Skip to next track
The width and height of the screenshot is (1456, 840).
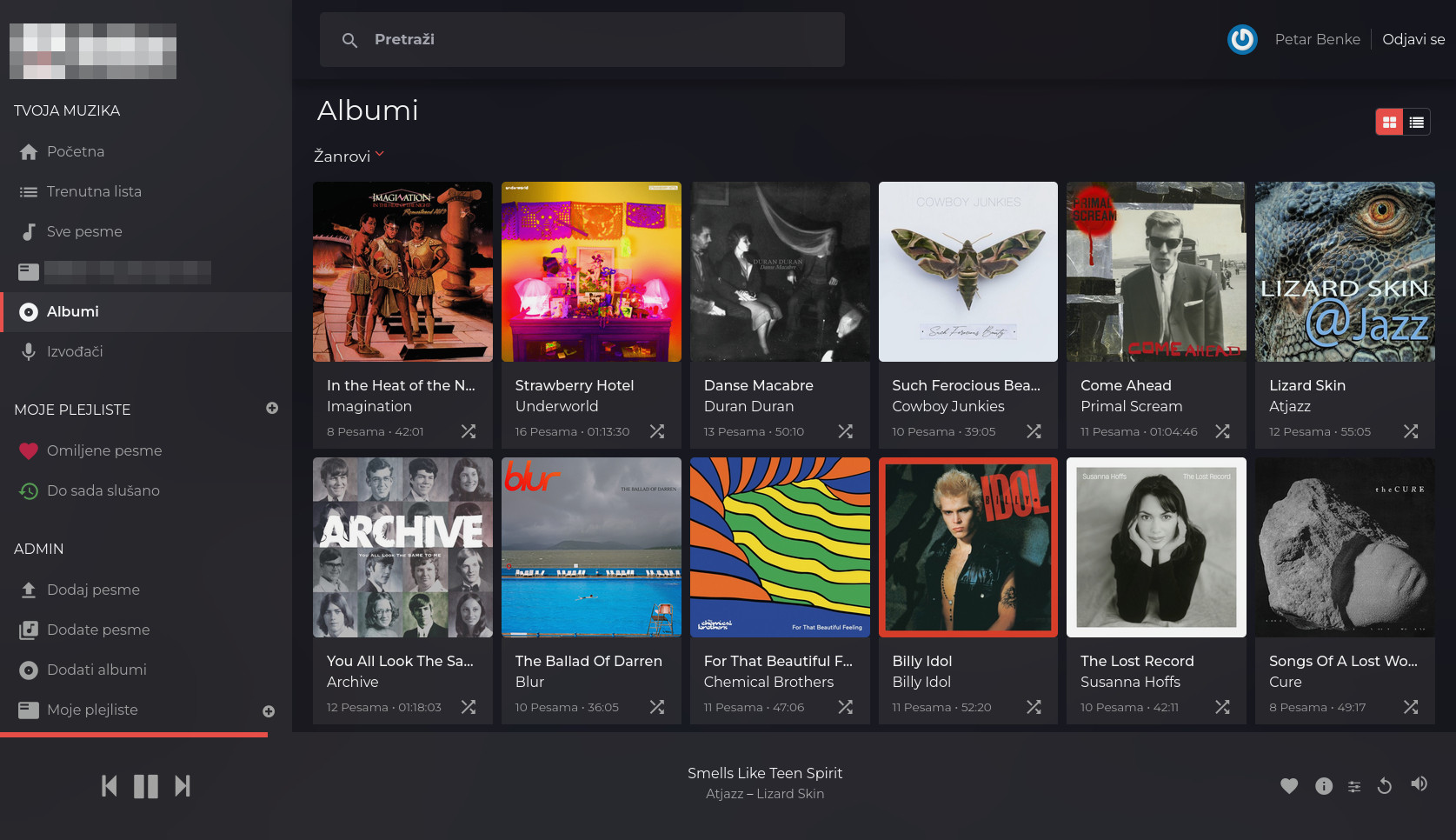coord(183,786)
